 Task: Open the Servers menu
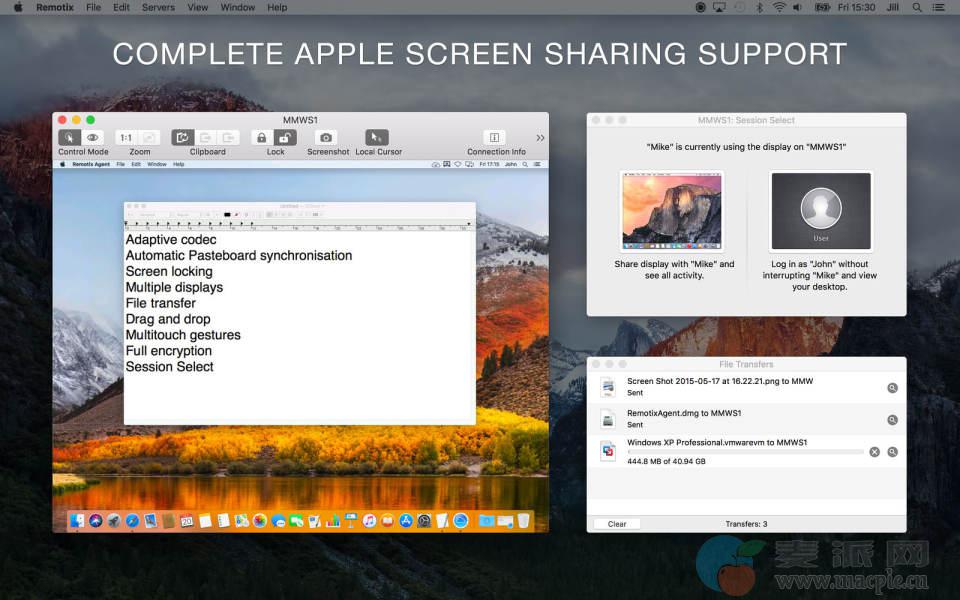(158, 7)
